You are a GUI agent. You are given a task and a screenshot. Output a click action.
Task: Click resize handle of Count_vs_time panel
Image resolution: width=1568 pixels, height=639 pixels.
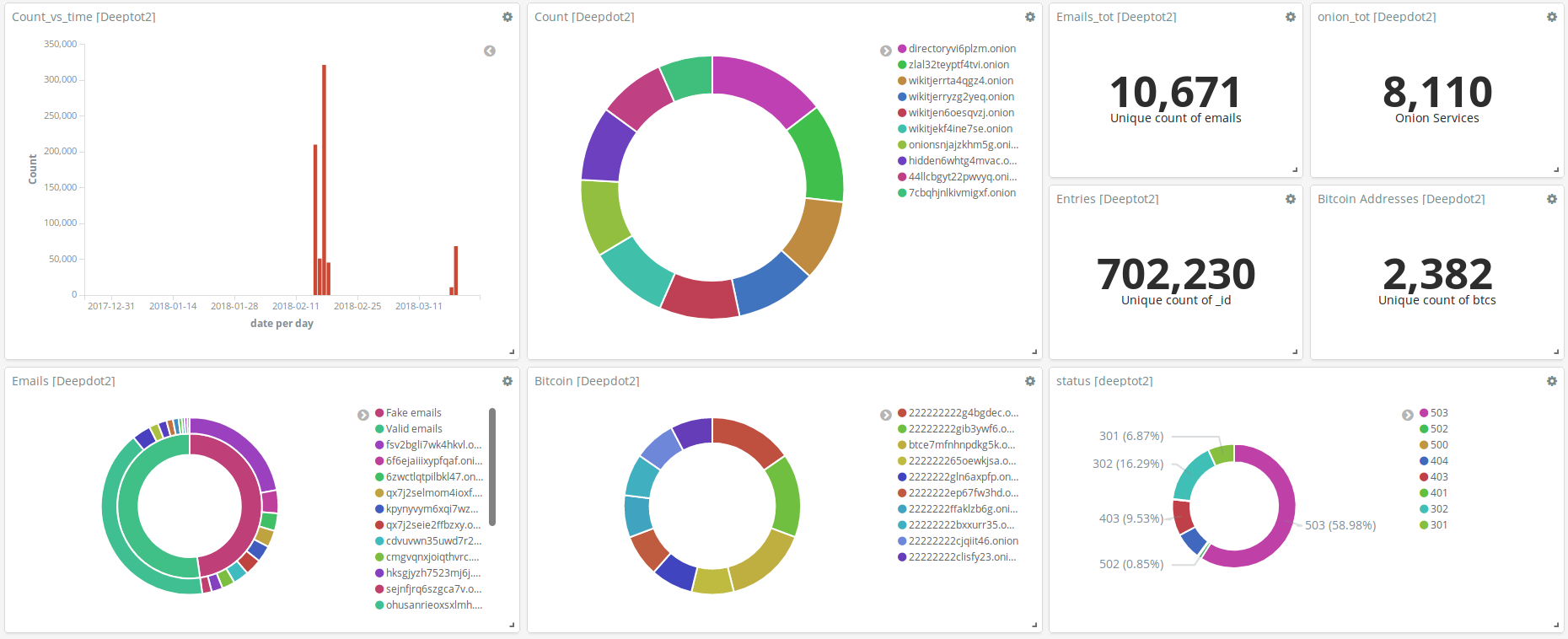tap(512, 352)
